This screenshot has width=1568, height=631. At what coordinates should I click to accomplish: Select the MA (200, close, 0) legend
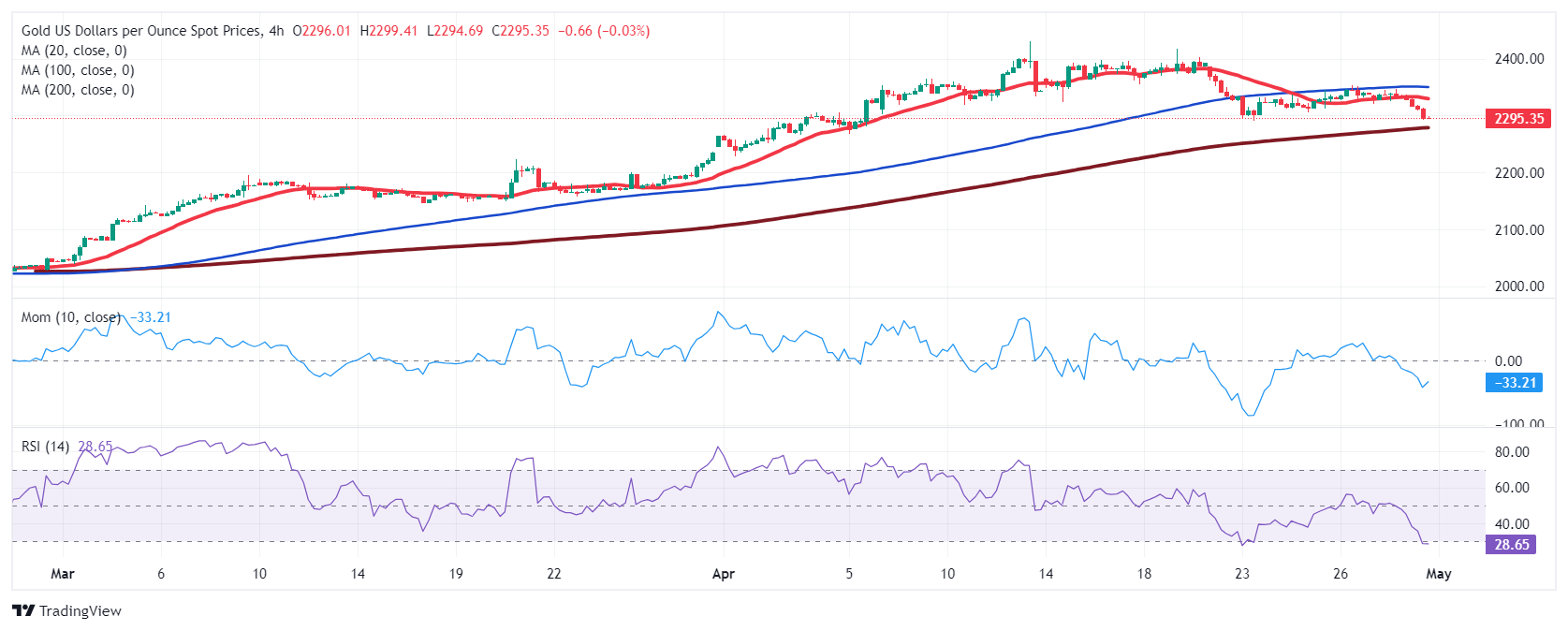[x=78, y=90]
